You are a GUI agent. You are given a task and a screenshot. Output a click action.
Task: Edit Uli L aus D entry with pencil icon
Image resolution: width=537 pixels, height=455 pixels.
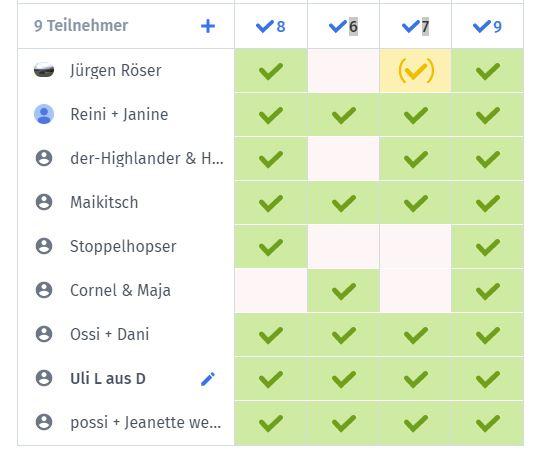coord(208,379)
